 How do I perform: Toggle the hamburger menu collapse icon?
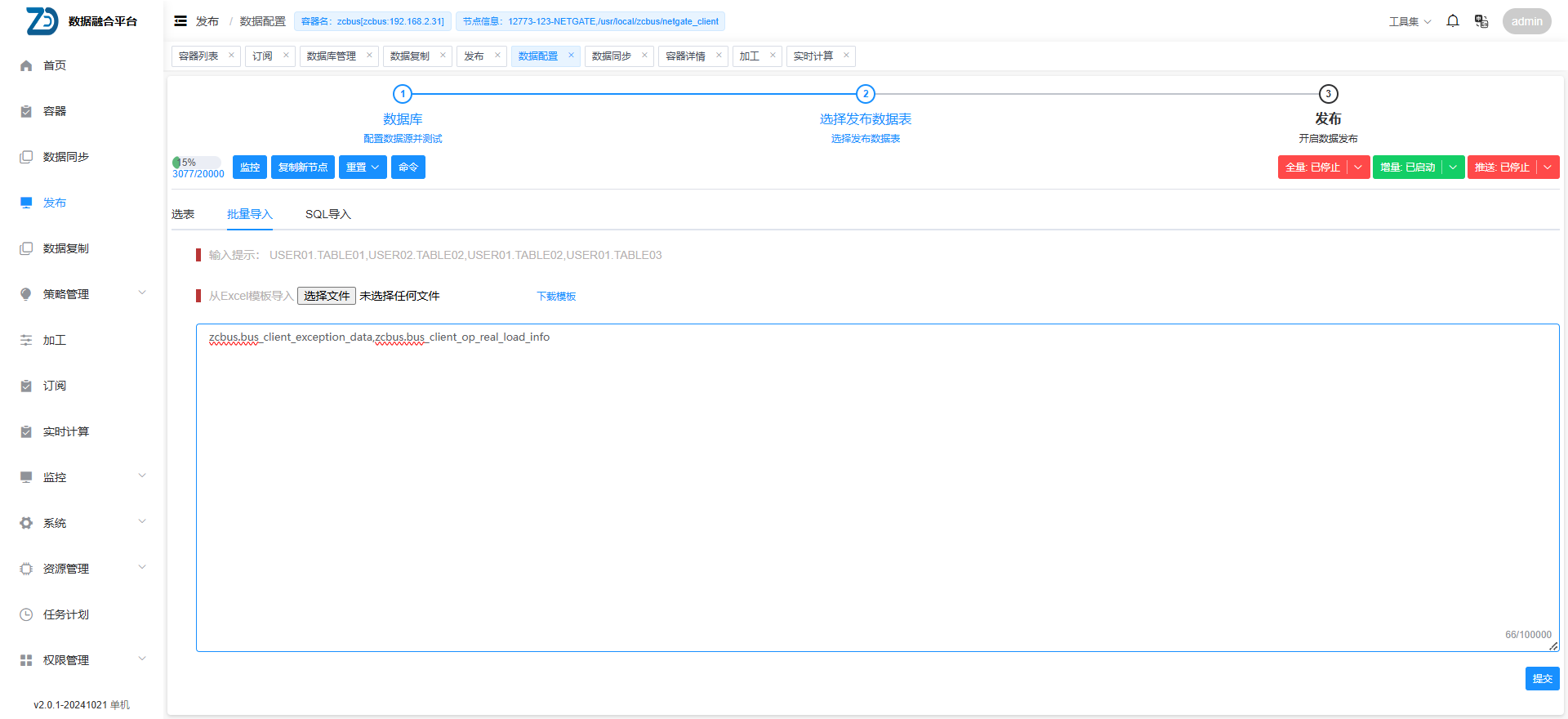pyautogui.click(x=180, y=21)
